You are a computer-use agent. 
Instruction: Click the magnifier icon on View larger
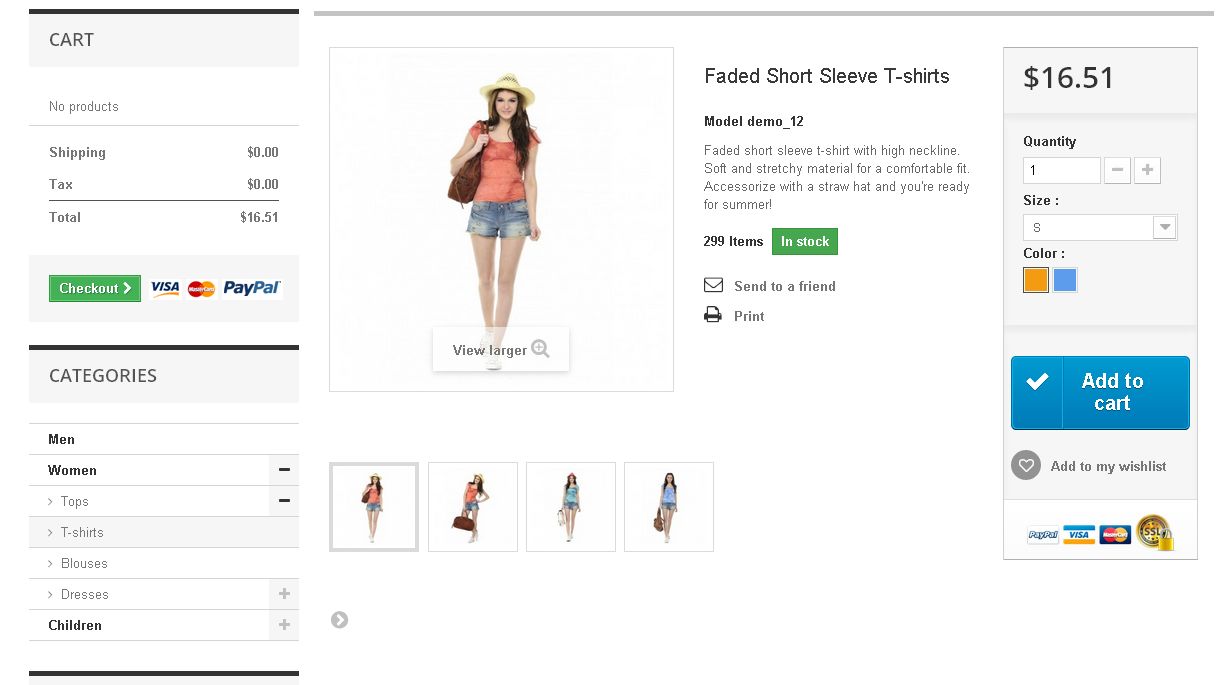pyautogui.click(x=541, y=349)
